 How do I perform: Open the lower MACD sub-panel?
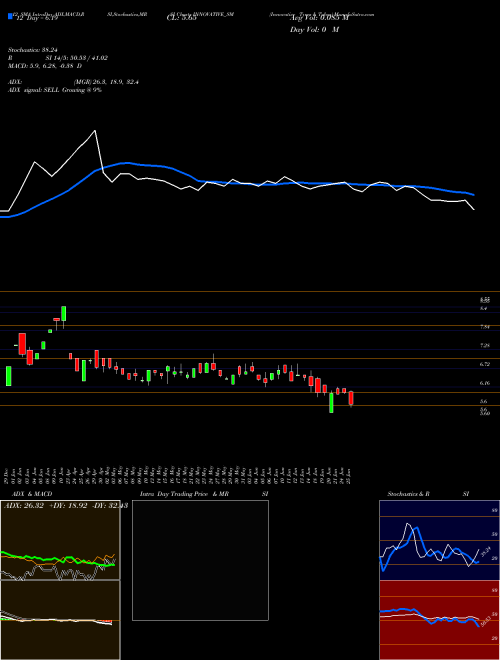tap(60, 620)
